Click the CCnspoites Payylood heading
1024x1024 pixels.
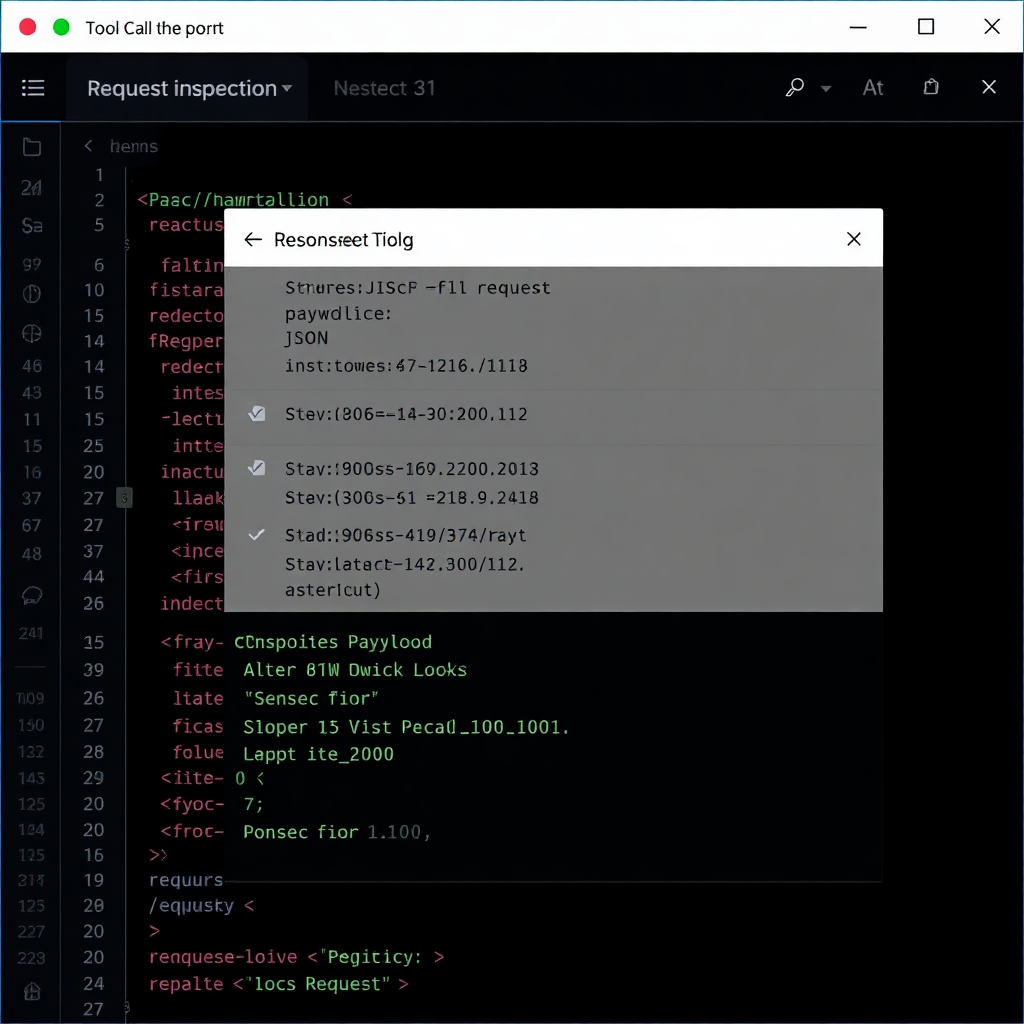tap(332, 642)
